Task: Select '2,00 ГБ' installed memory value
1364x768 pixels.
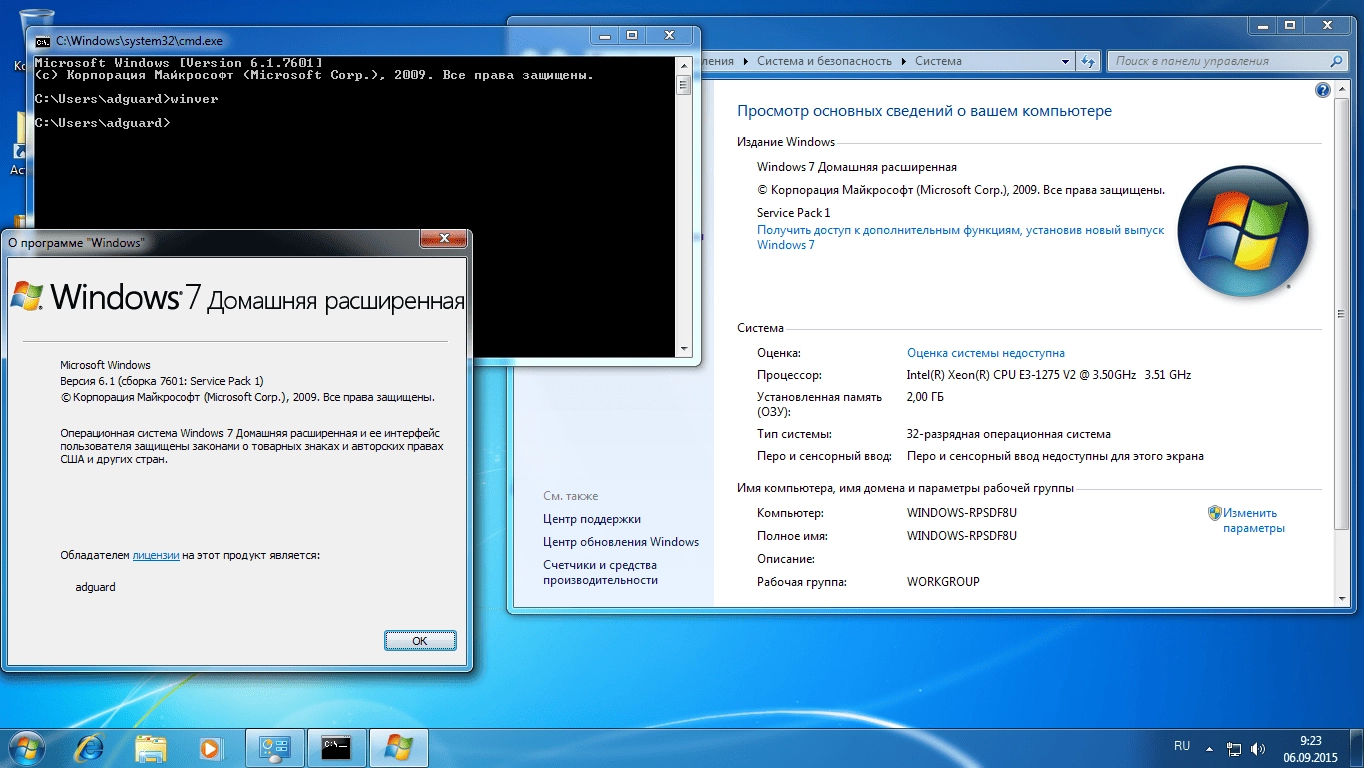Action: (925, 397)
